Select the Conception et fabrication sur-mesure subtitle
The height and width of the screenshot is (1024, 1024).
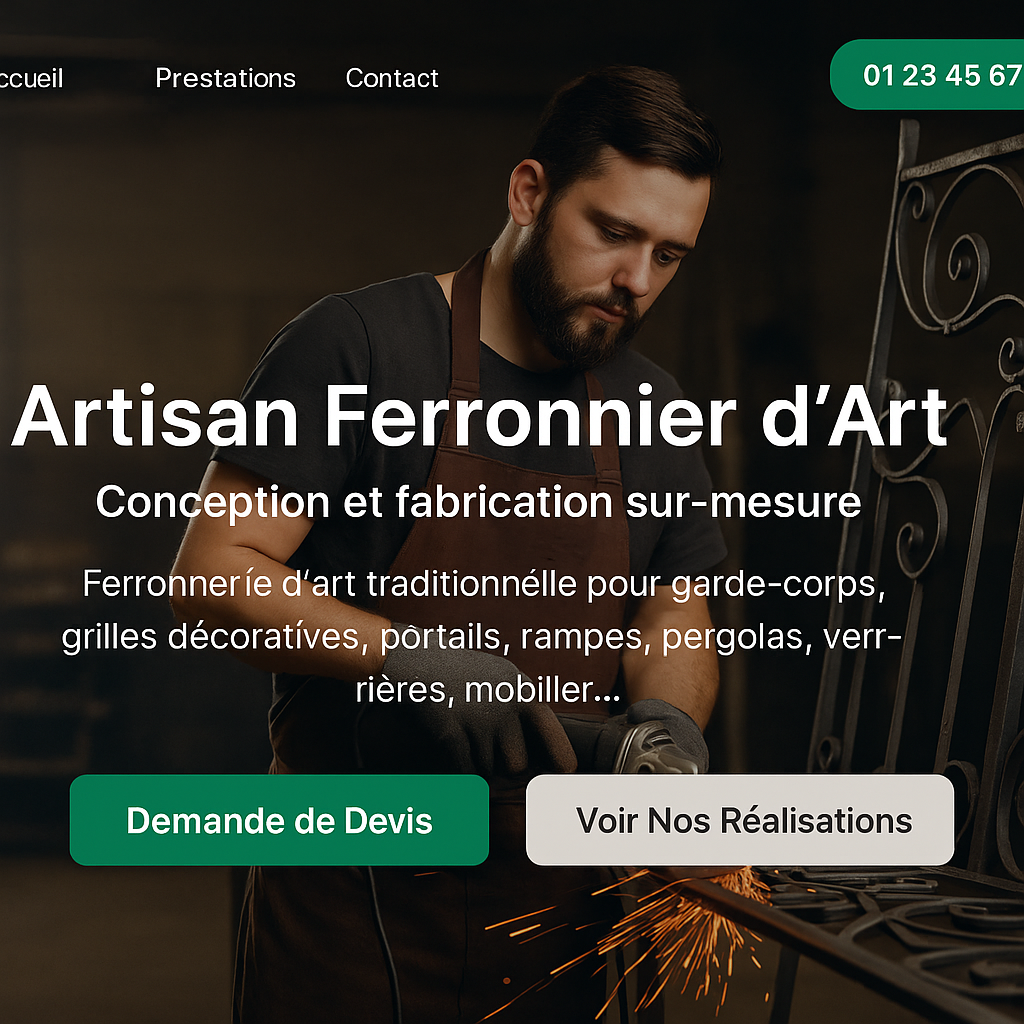pos(479,502)
